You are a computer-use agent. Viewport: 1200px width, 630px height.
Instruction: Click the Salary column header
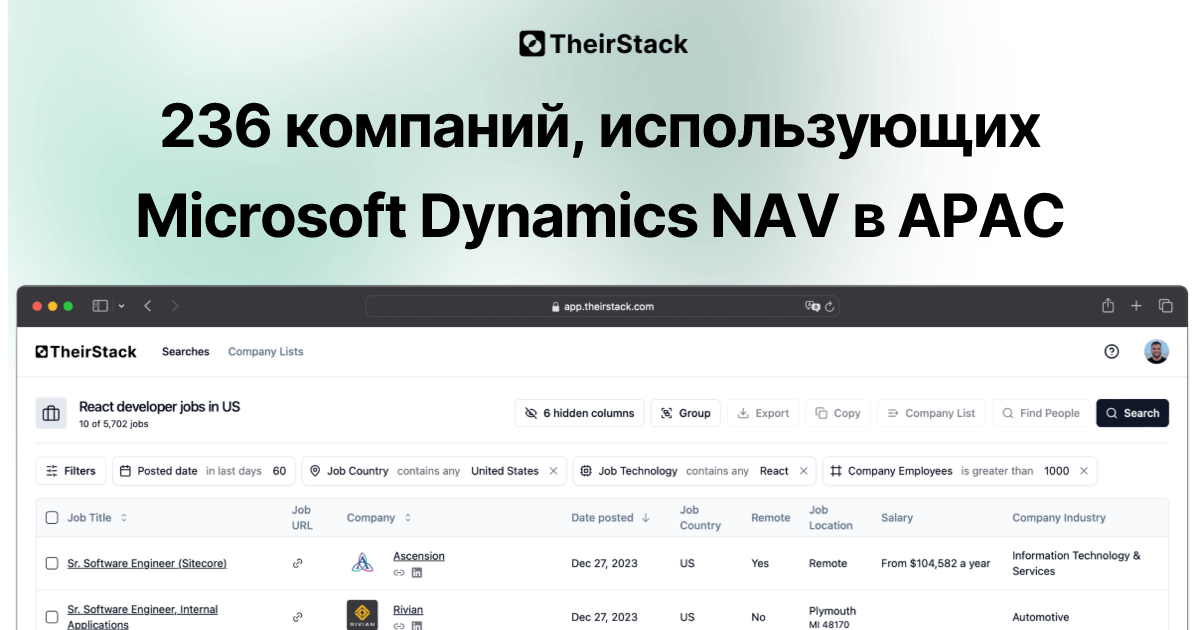coord(896,518)
